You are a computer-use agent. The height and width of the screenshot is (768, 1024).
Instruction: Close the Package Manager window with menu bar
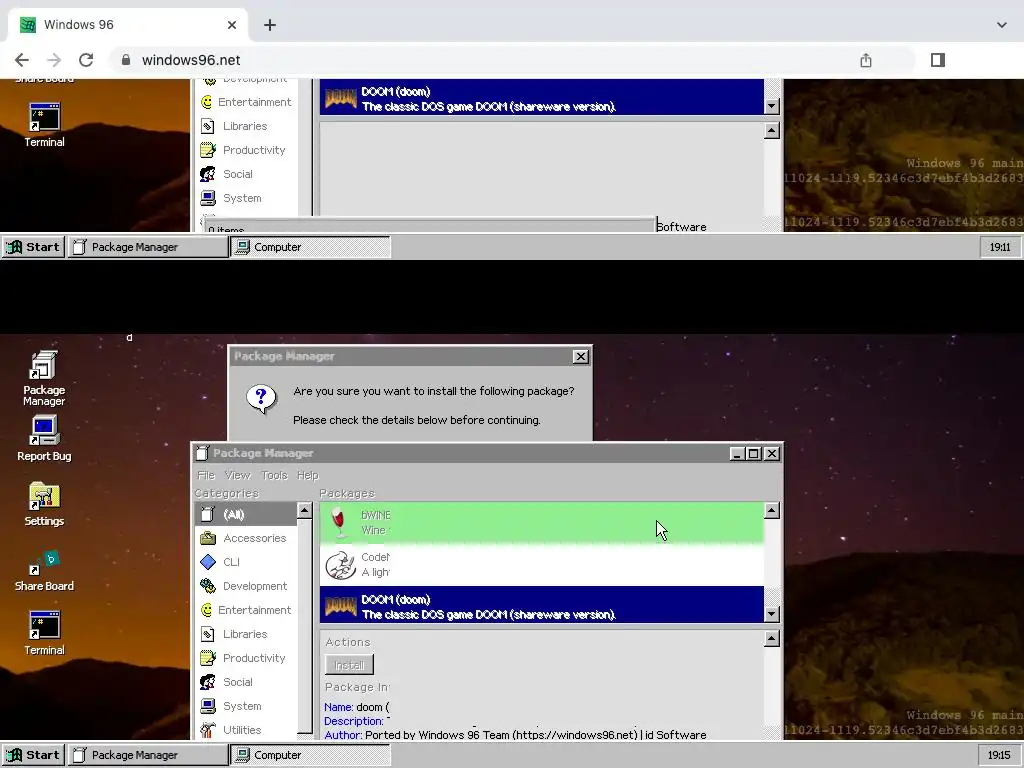(772, 453)
